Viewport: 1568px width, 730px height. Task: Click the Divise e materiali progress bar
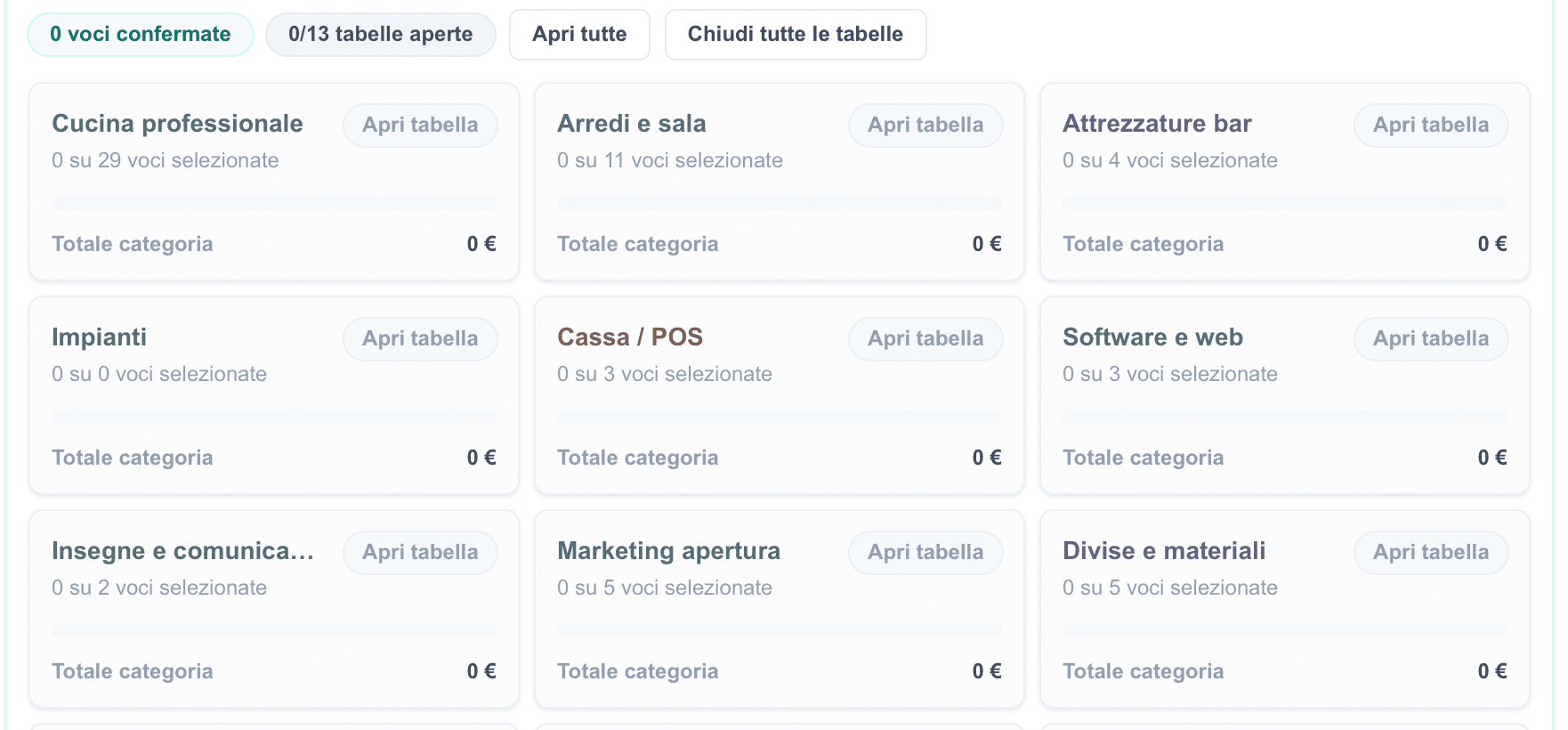(1285, 630)
